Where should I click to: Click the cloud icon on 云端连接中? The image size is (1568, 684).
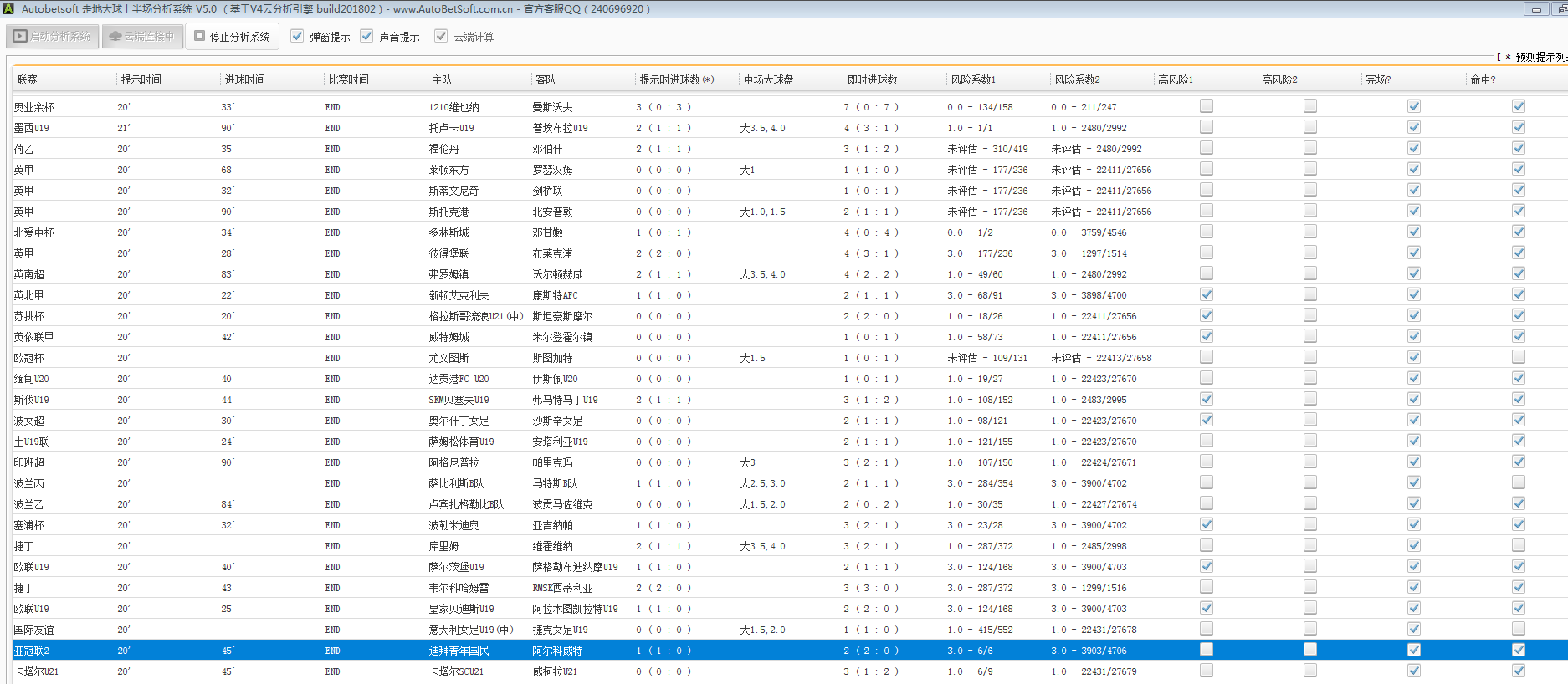115,37
